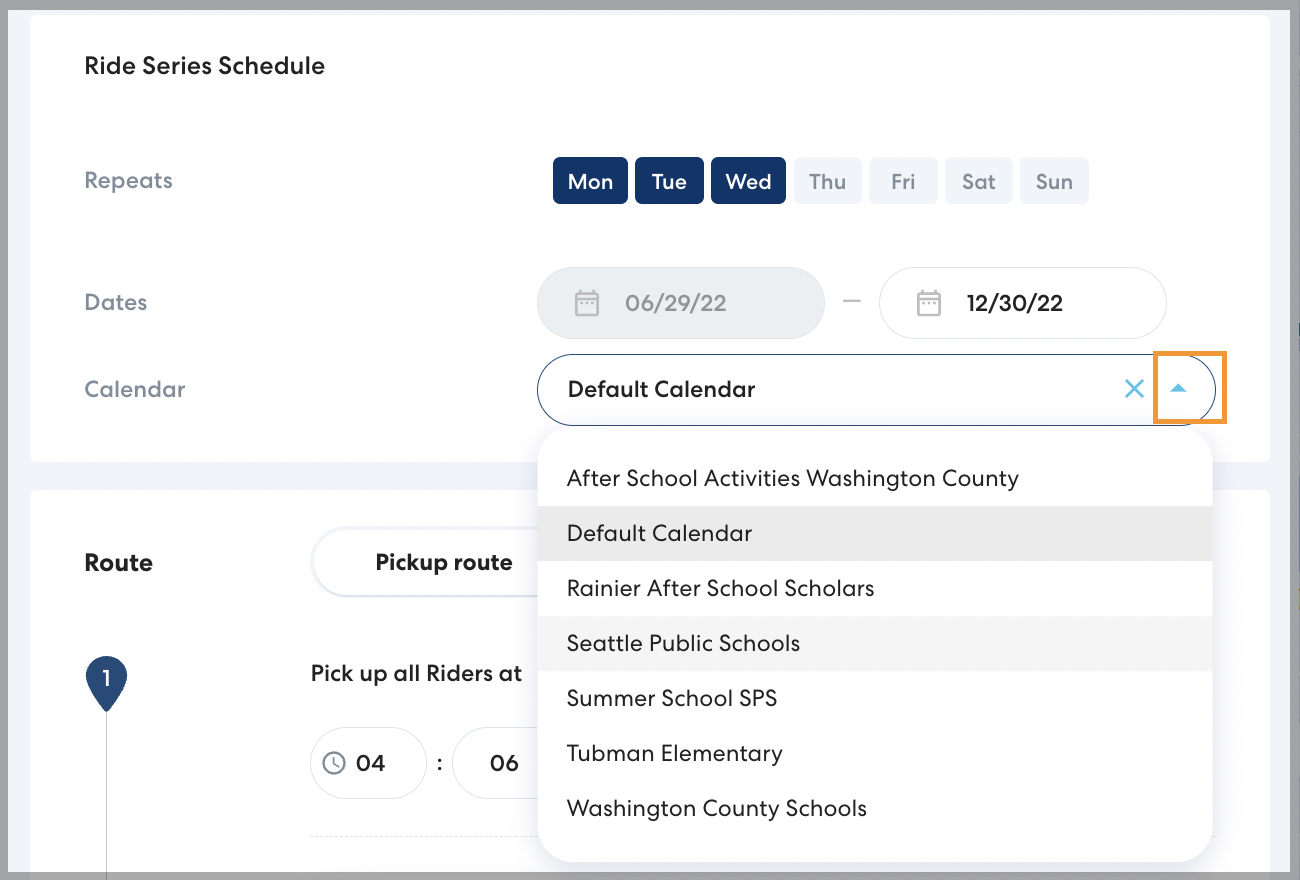1300x880 pixels.
Task: Click the start date field showing 06/29/22
Action: pos(680,302)
